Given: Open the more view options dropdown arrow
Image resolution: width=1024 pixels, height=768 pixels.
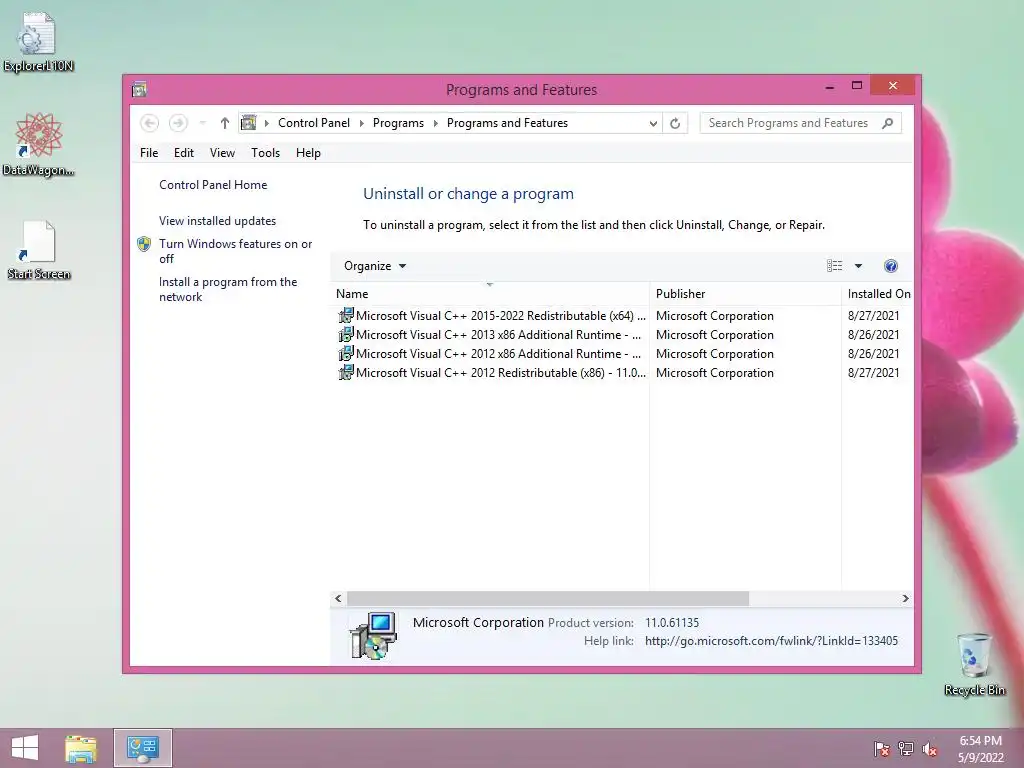Looking at the screenshot, I should 858,266.
